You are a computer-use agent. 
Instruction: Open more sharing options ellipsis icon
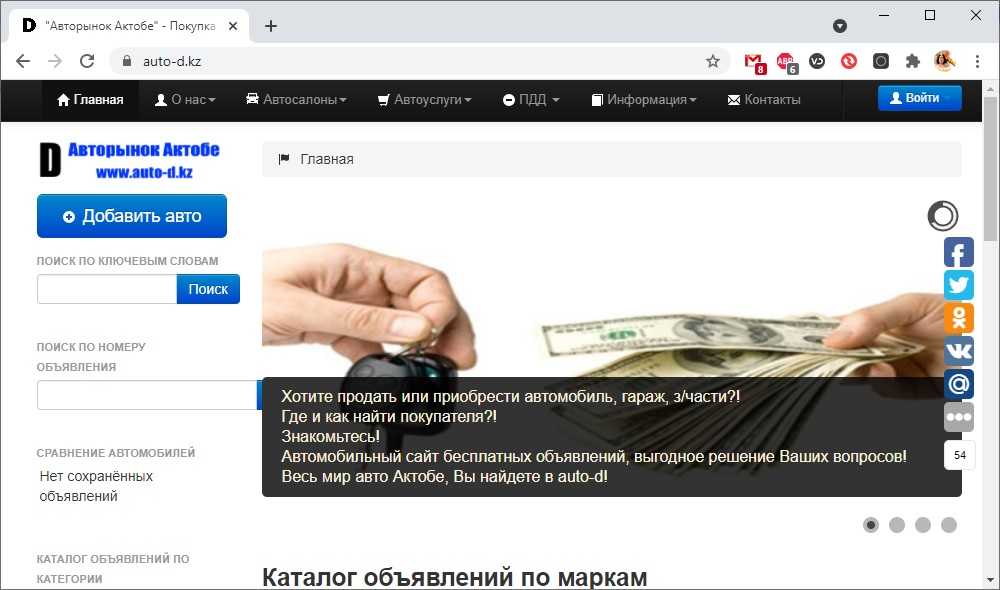959,417
